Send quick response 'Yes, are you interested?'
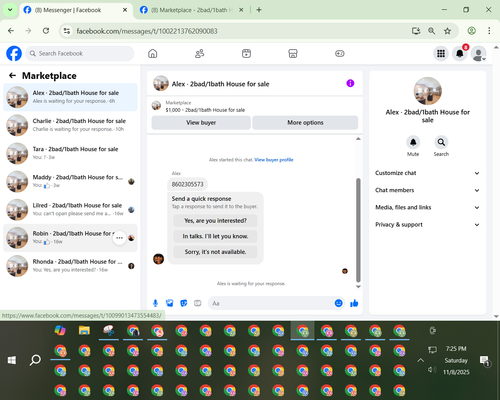Screen dimensions: 500x400 [x=215, y=221]
